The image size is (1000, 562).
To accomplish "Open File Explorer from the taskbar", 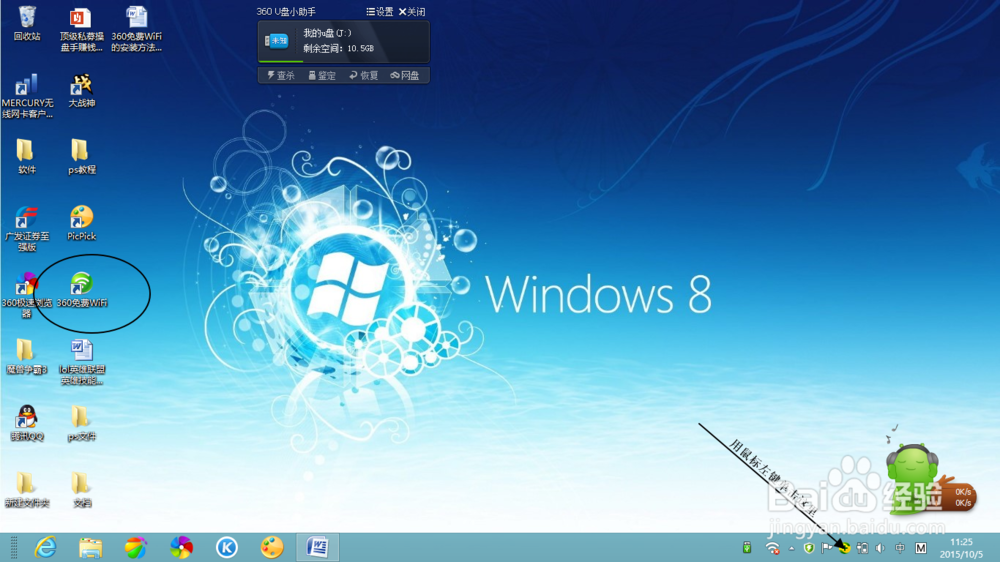I will click(x=91, y=547).
